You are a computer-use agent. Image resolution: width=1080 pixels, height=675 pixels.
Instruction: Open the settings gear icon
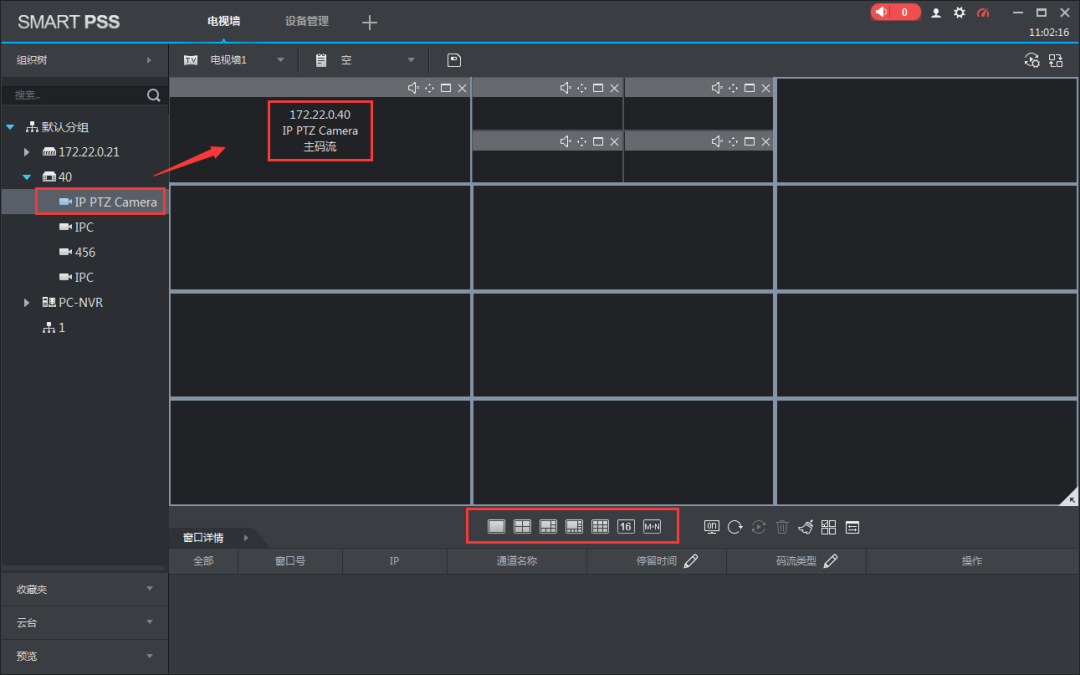(x=959, y=12)
